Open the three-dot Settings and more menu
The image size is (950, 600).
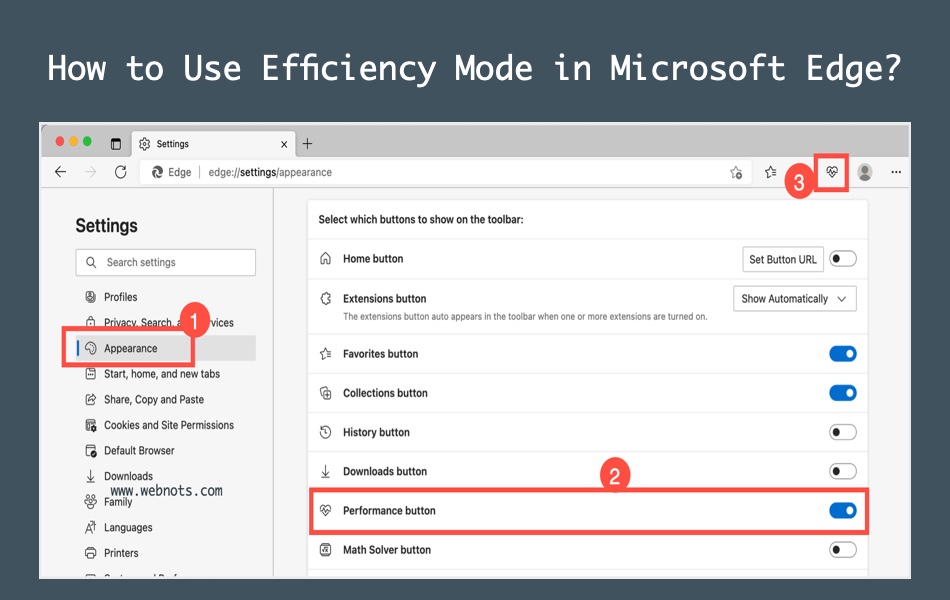click(896, 172)
